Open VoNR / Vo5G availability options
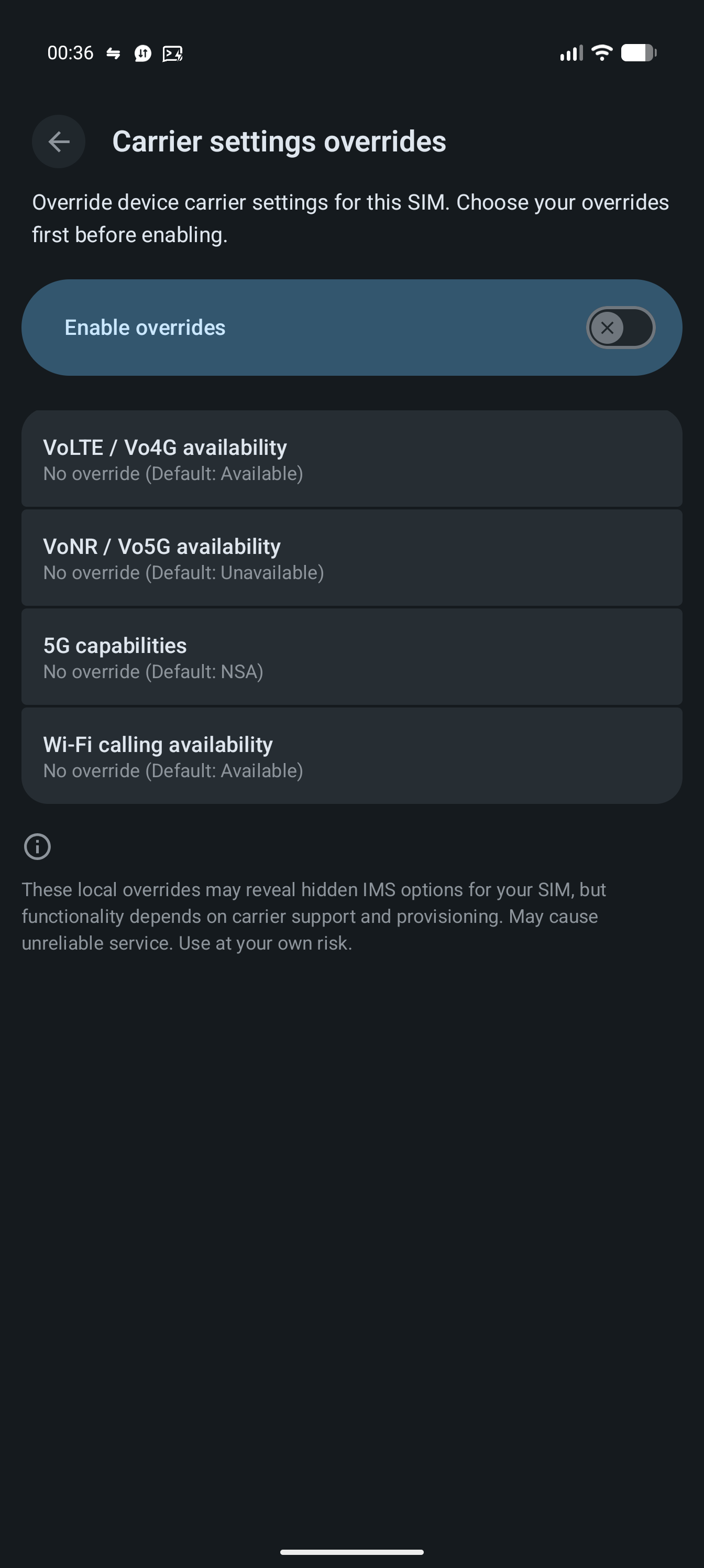Screen dimensions: 704x1568 pyautogui.click(x=351, y=558)
